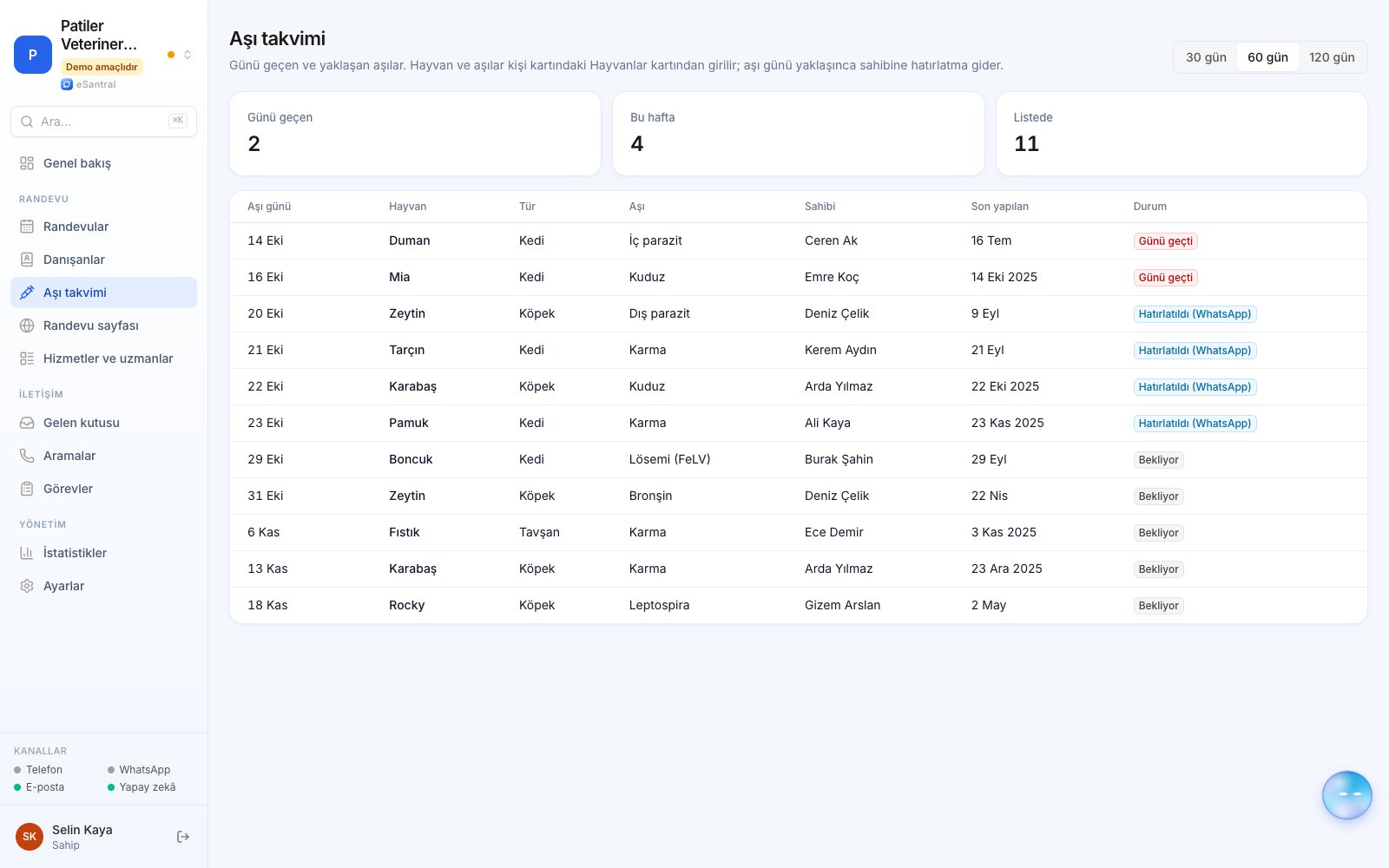Click the Gelen kutusu inbox icon

coord(27,423)
